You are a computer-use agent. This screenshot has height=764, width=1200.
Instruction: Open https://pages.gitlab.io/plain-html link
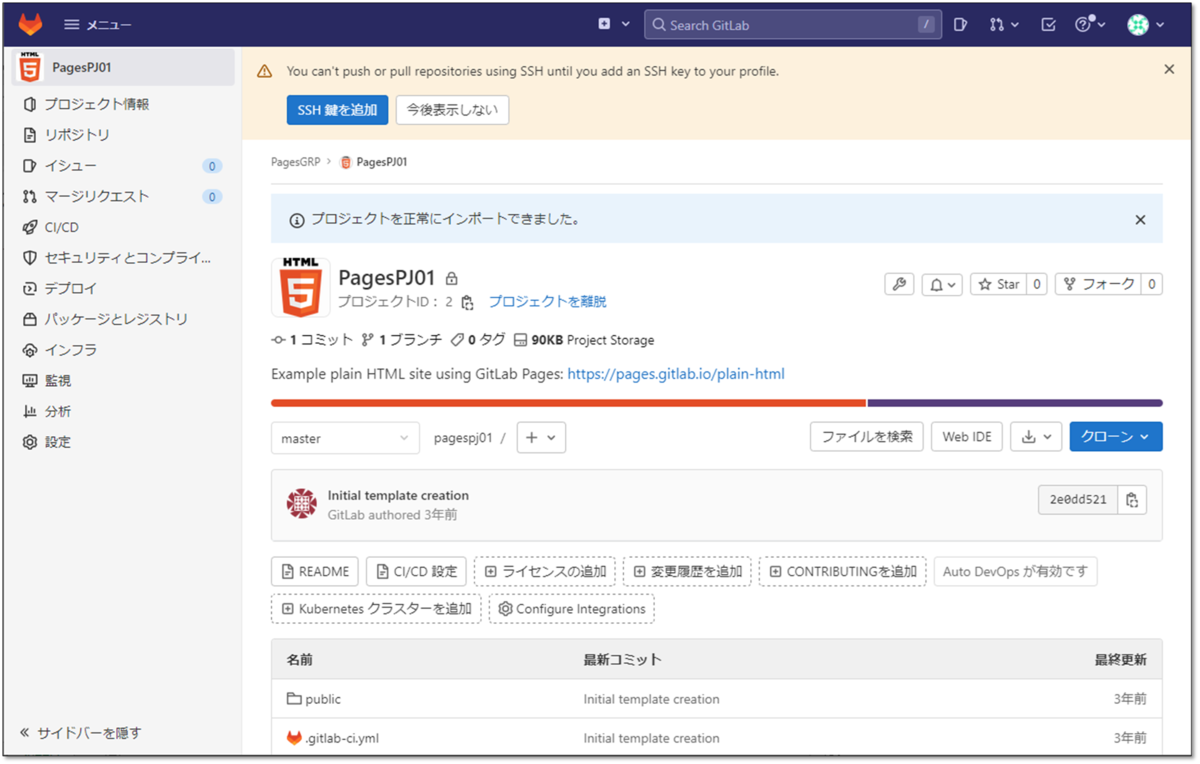click(676, 374)
